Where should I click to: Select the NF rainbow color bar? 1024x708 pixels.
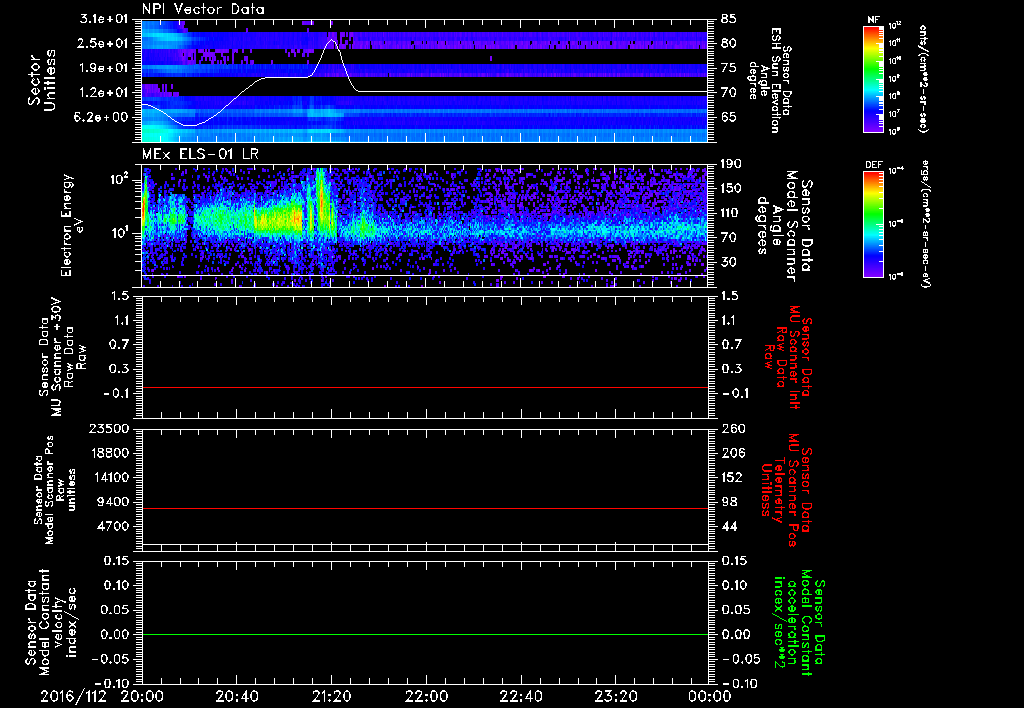[x=873, y=78]
